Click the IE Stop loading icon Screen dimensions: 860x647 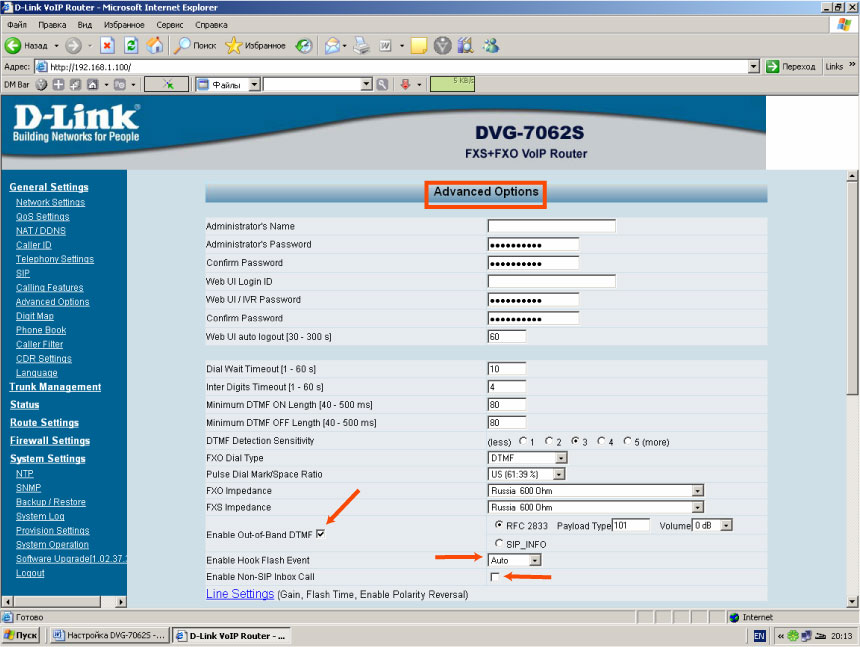point(107,45)
